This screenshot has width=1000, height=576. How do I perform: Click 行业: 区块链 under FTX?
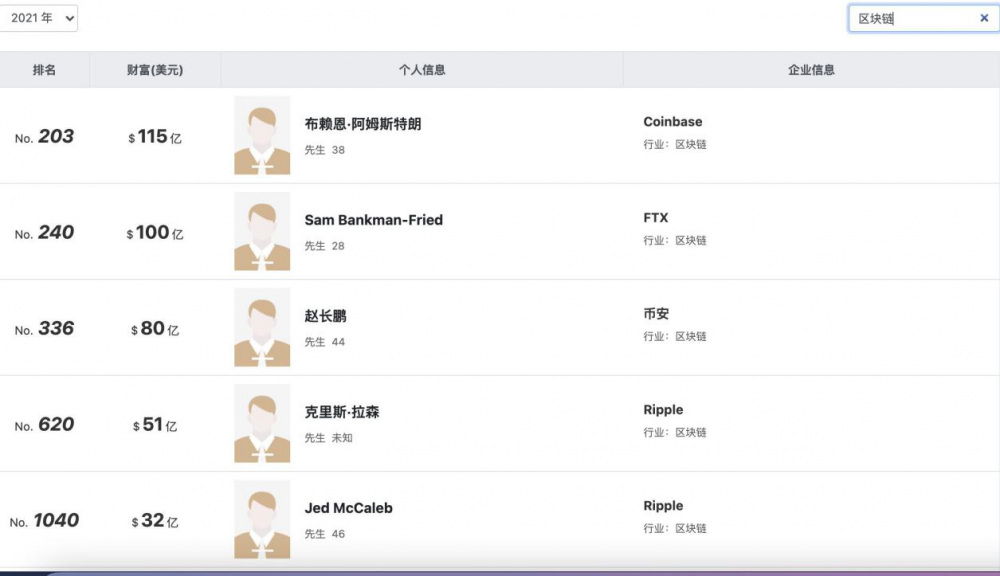(675, 240)
